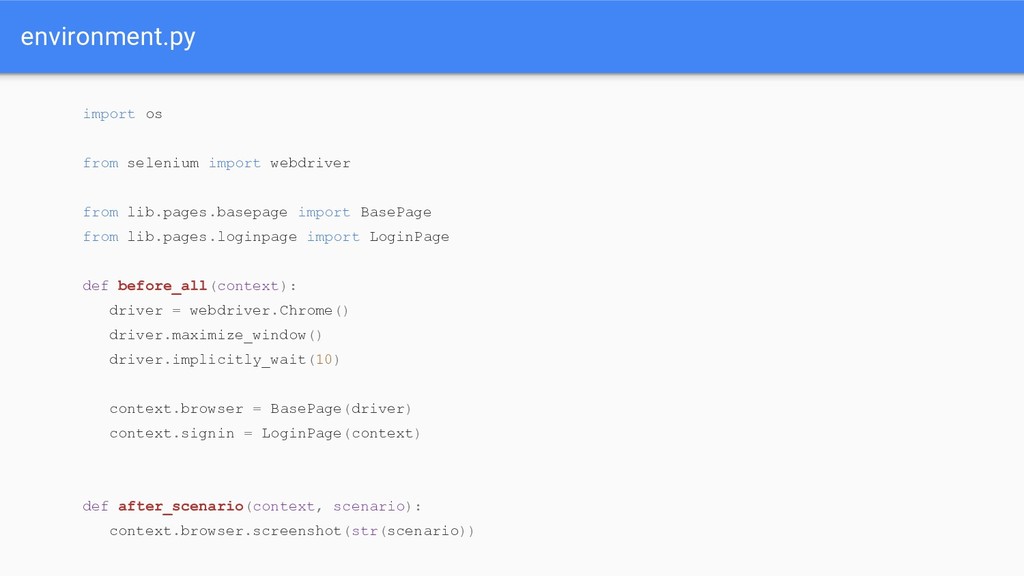Click 'LoginPage' in the loginpage import line
Screen dimensions: 1024x576
coord(409,237)
